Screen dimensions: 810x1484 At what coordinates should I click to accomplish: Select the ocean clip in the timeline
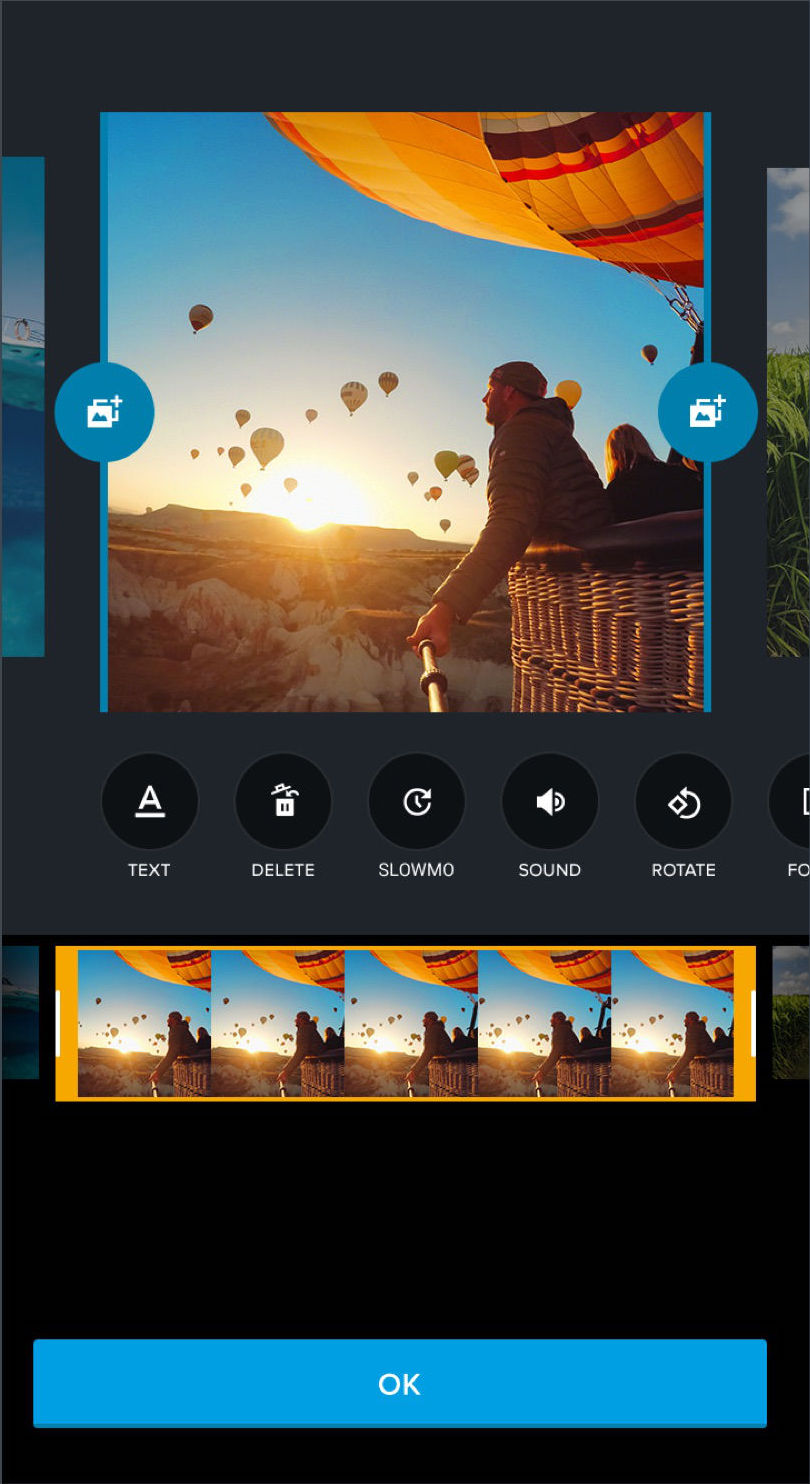point(19,1012)
